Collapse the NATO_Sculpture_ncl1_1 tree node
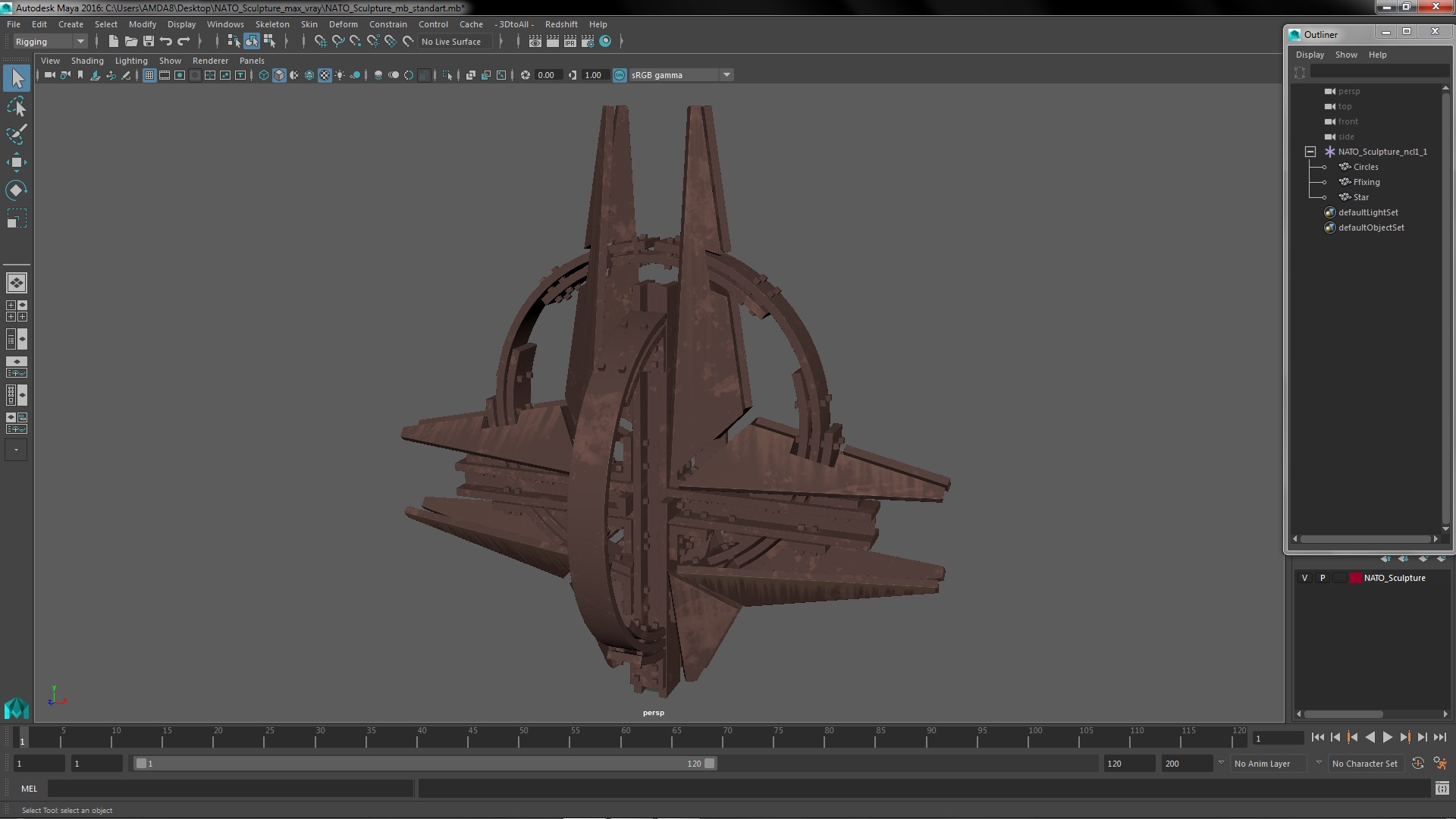Screen dimensions: 1456x819 pos(1310,152)
